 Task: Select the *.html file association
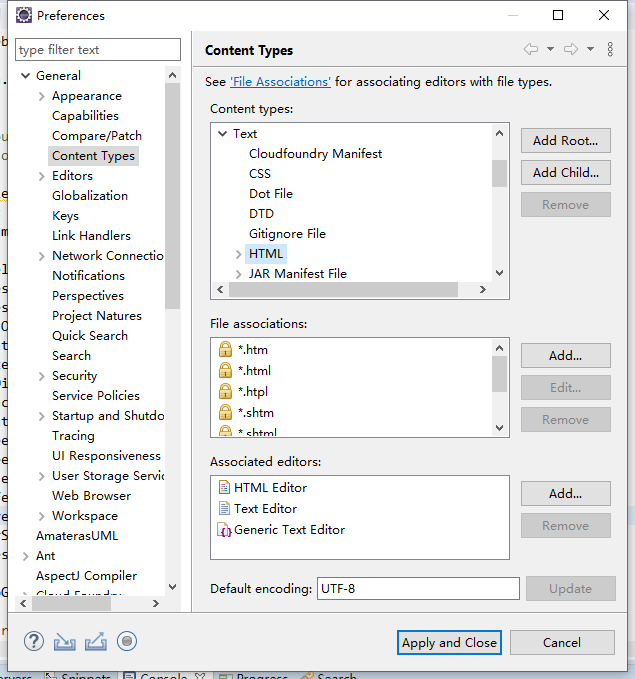click(254, 371)
